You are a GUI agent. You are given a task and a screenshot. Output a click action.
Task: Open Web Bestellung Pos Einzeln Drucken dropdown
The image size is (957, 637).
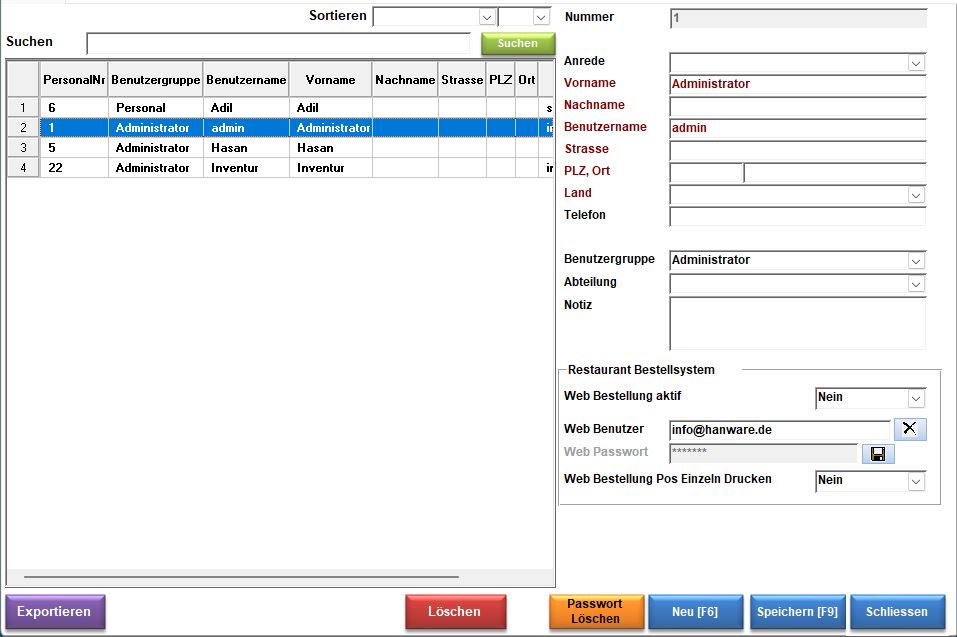pyautogui.click(x=915, y=481)
